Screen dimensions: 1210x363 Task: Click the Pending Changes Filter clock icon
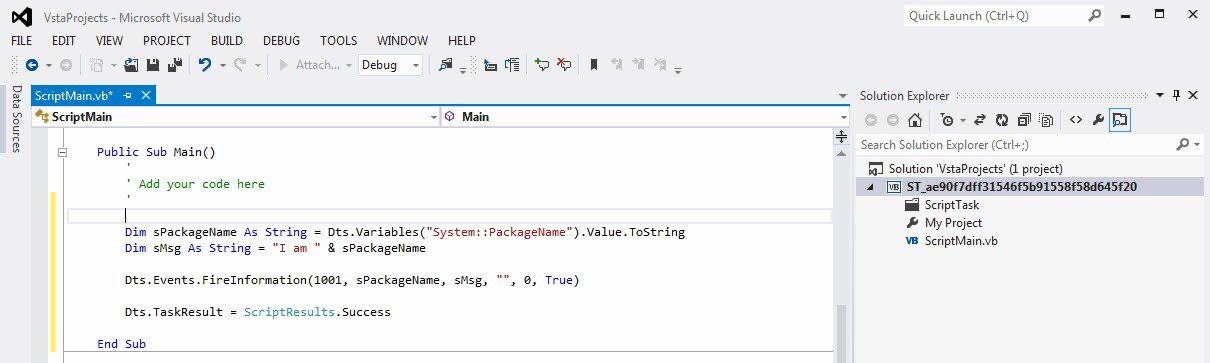coord(946,121)
